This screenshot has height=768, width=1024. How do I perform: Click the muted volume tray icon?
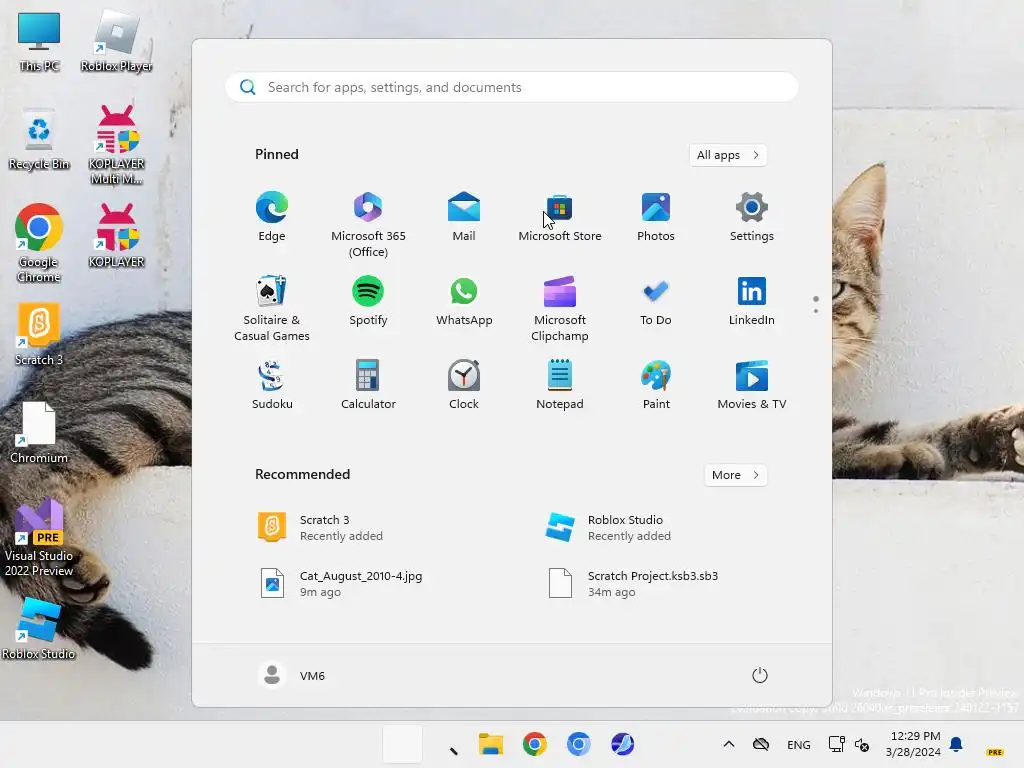point(862,744)
